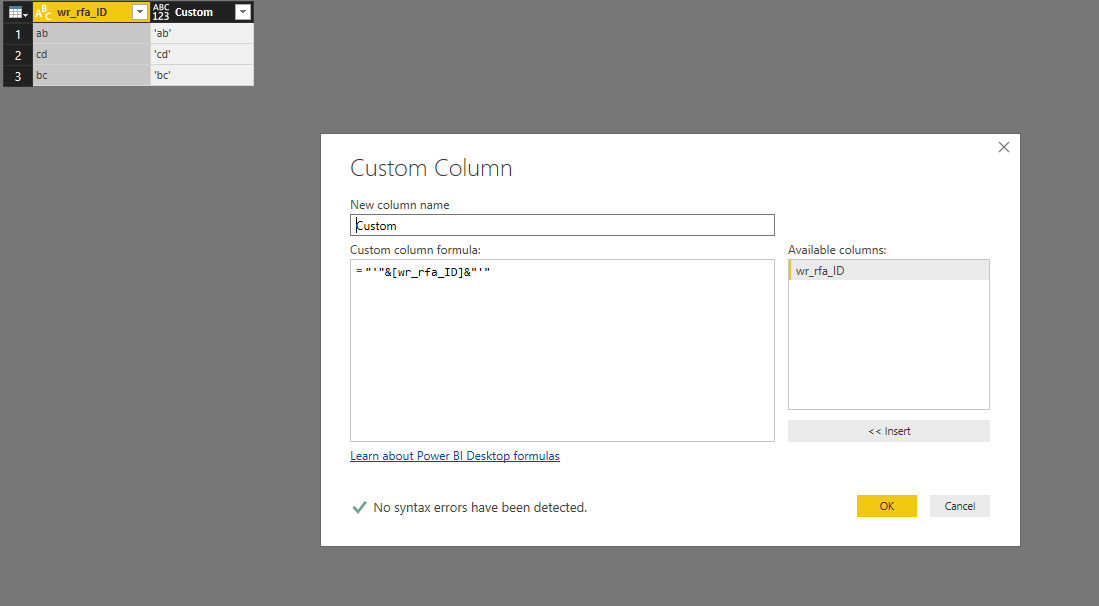Image resolution: width=1099 pixels, height=606 pixels.
Task: Click the Custom cell 'cd'
Action: coord(202,54)
